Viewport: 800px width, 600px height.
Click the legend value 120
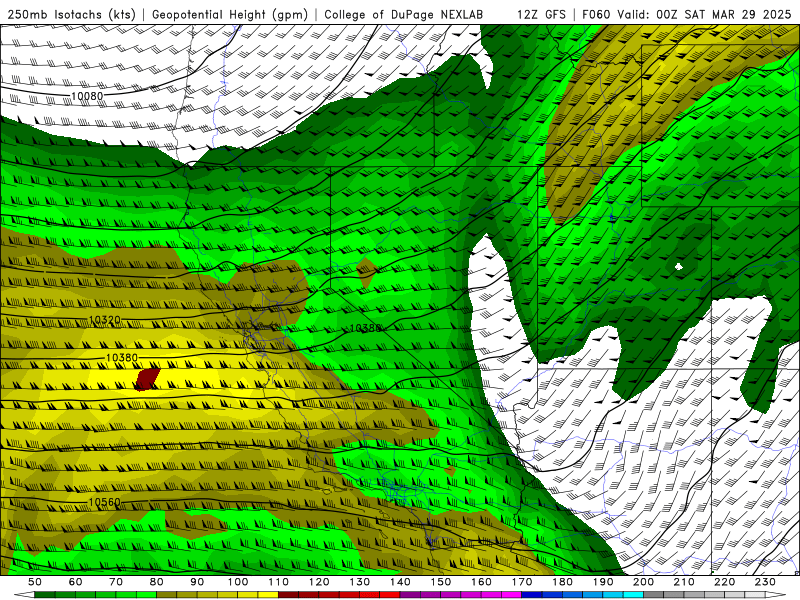pyautogui.click(x=319, y=582)
